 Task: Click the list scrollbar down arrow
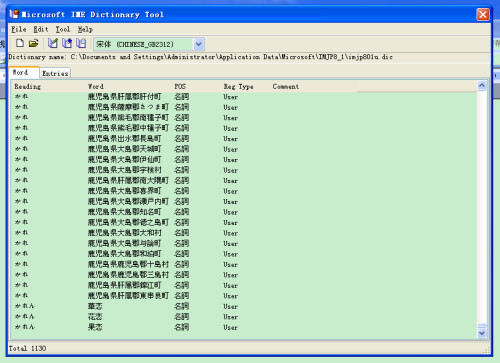482,333
